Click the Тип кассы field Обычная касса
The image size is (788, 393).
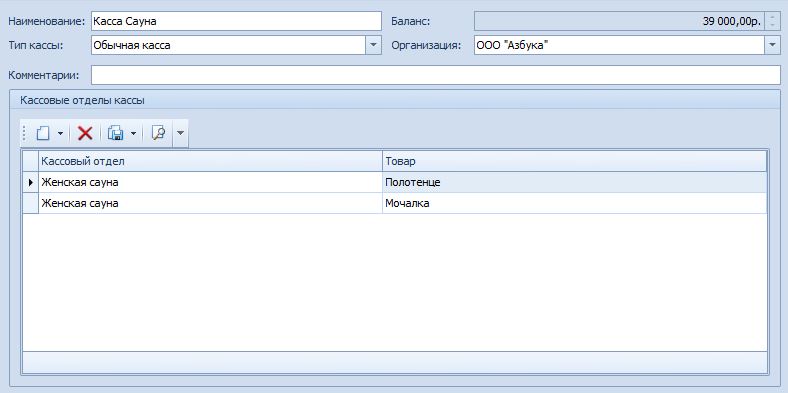click(228, 45)
